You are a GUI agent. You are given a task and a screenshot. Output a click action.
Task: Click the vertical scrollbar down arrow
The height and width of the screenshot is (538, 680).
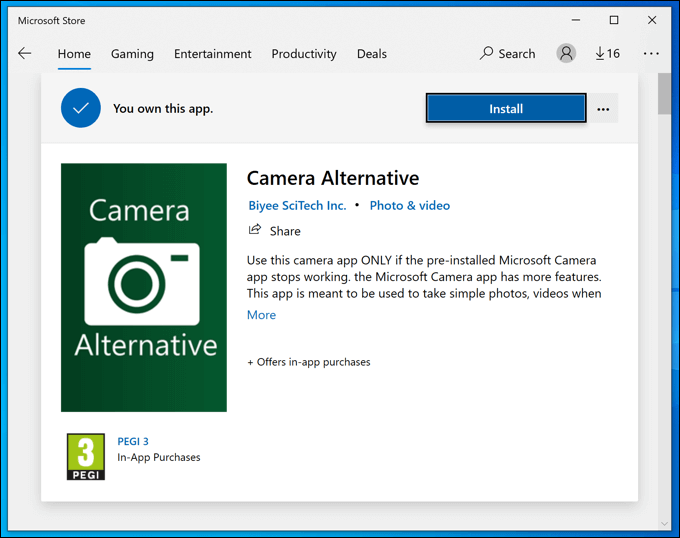click(x=665, y=523)
